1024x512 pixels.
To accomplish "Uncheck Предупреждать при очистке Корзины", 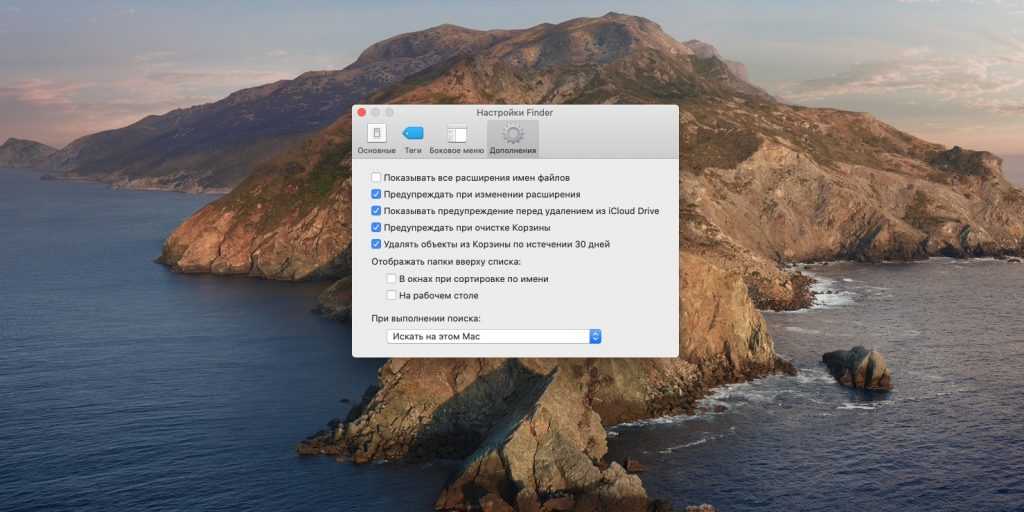I will click(x=376, y=228).
